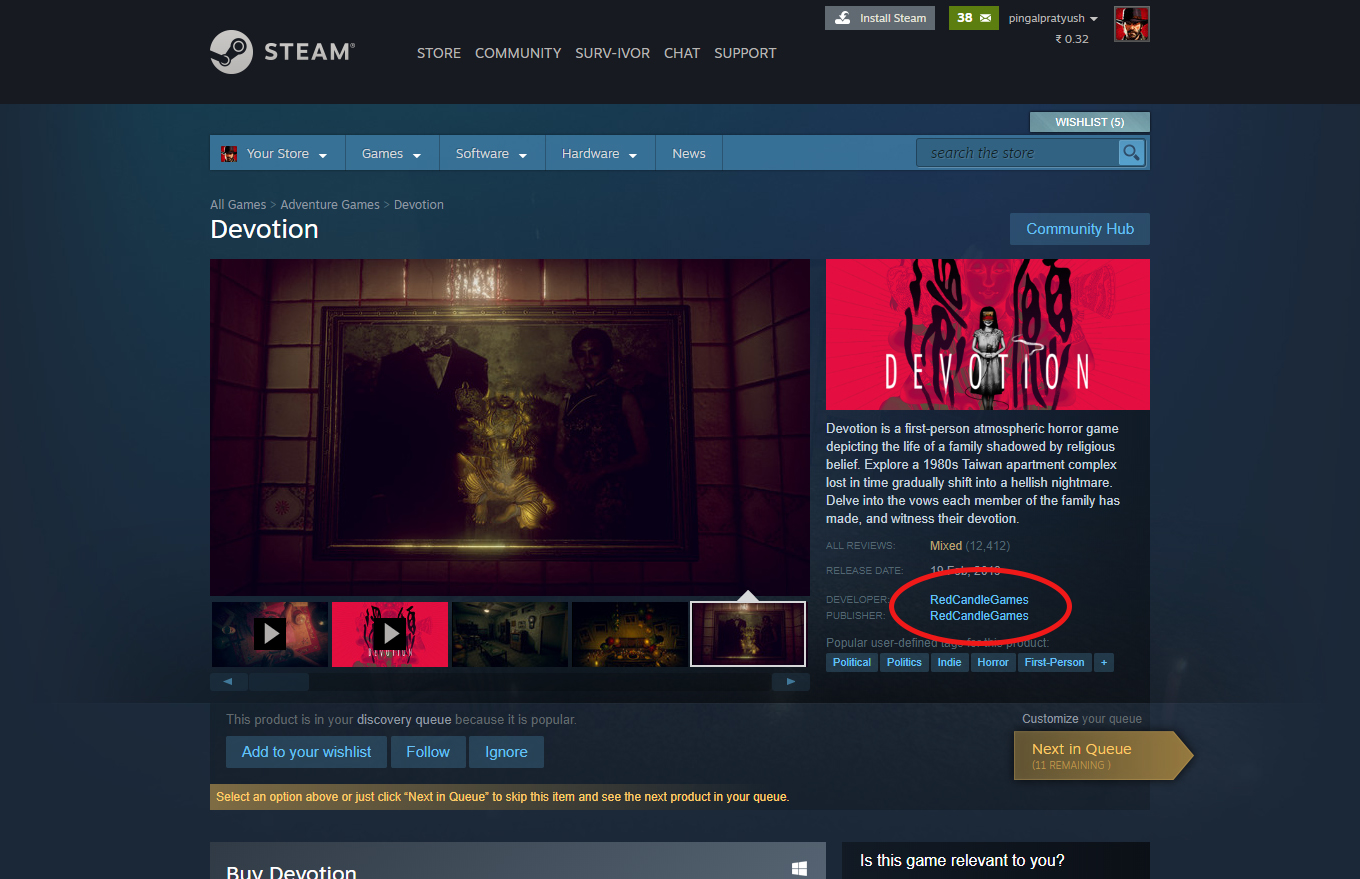Click the Windows platform icon
This screenshot has height=879, width=1360.
799,869
